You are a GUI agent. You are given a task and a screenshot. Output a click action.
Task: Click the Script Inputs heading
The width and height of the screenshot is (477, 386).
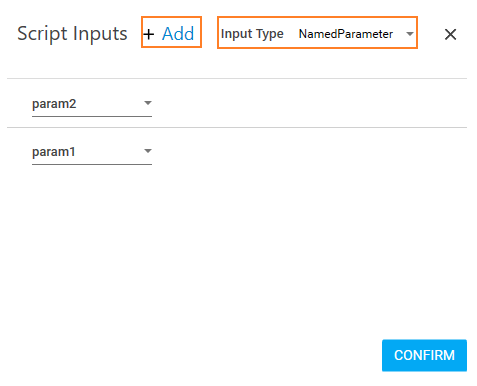72,34
